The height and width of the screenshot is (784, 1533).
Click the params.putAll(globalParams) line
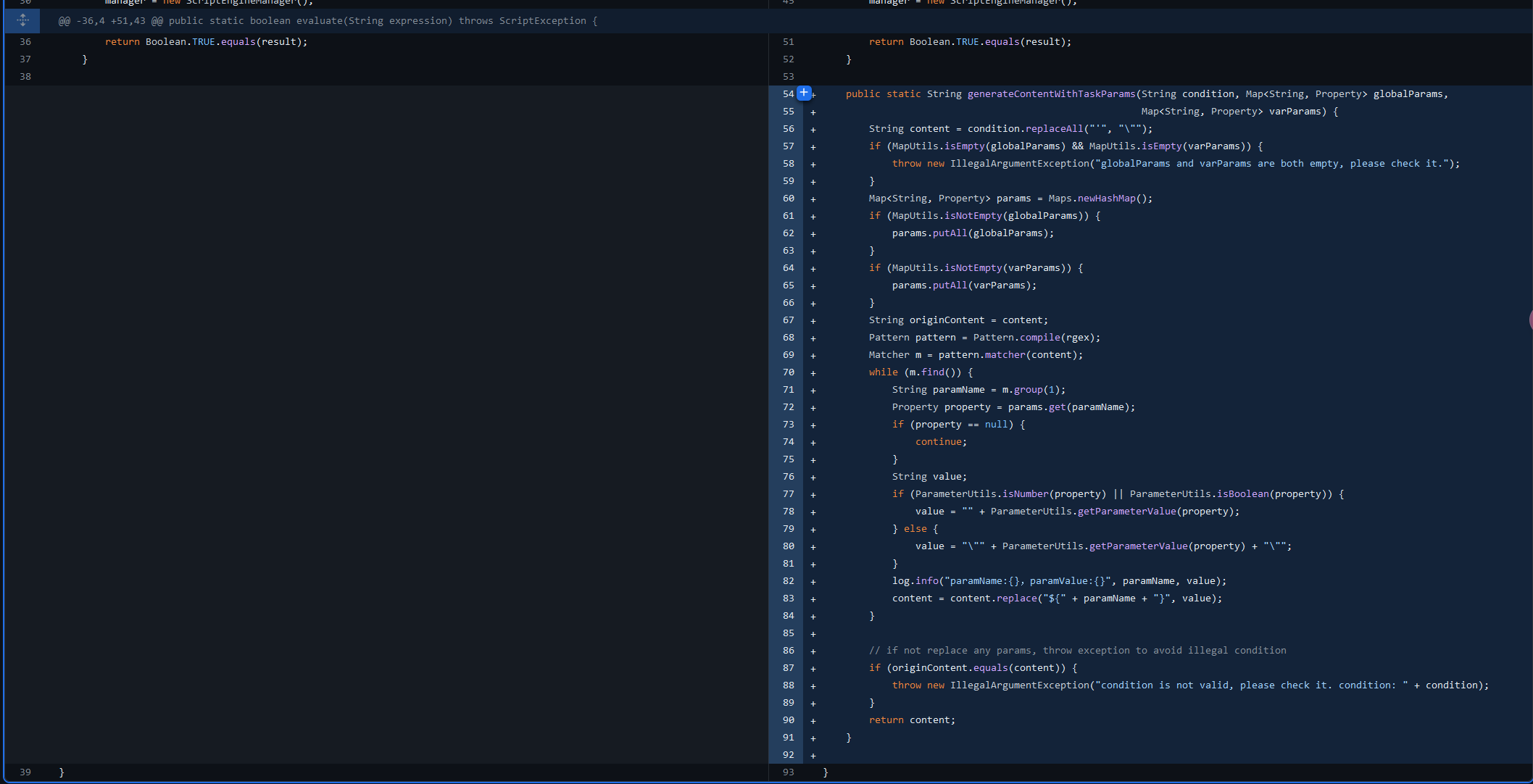[x=973, y=233]
